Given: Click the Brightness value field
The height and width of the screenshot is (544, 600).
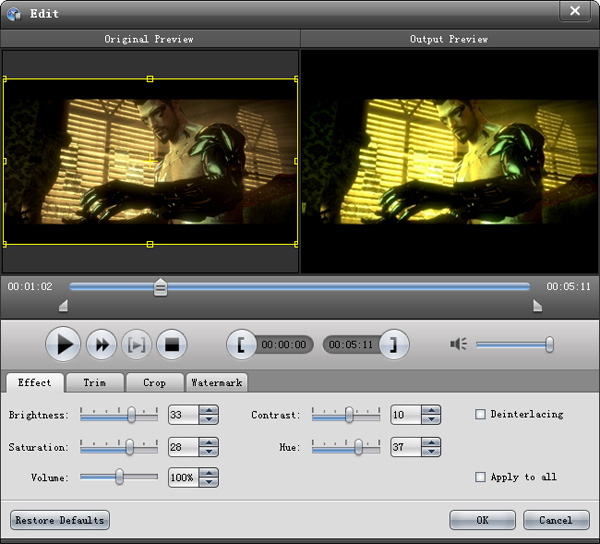Looking at the screenshot, I should point(183,415).
